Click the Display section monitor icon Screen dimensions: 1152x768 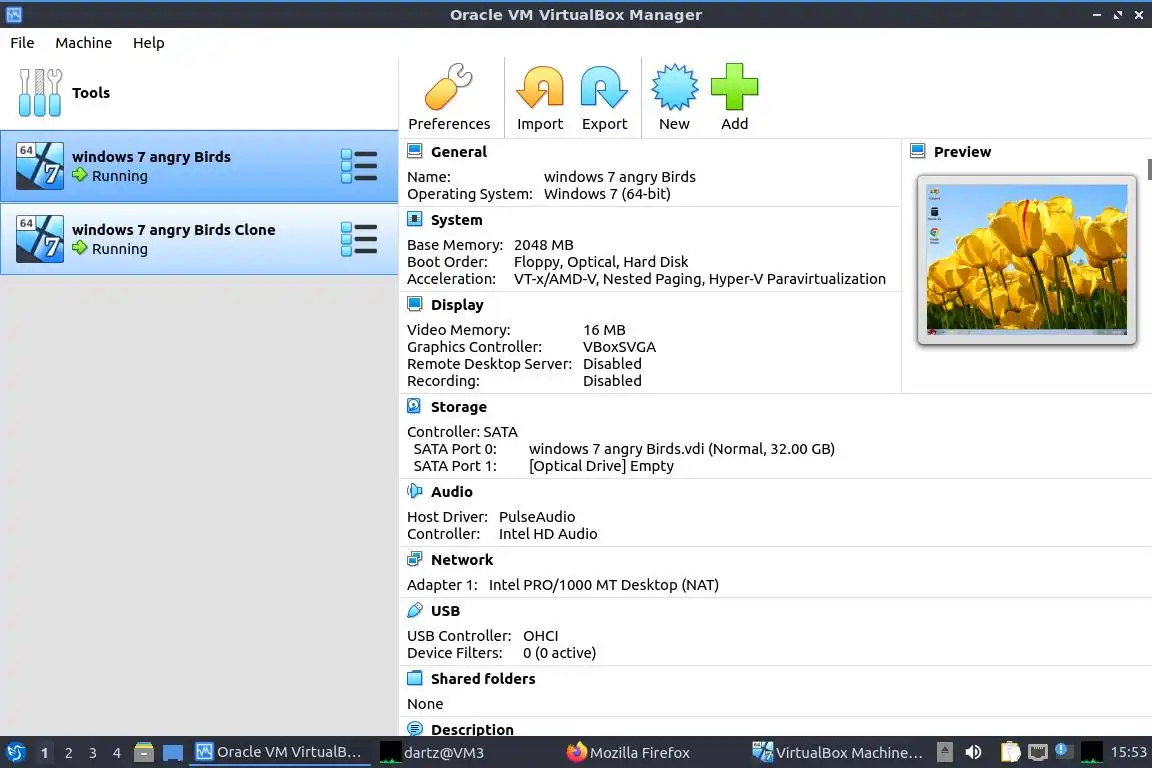click(415, 304)
